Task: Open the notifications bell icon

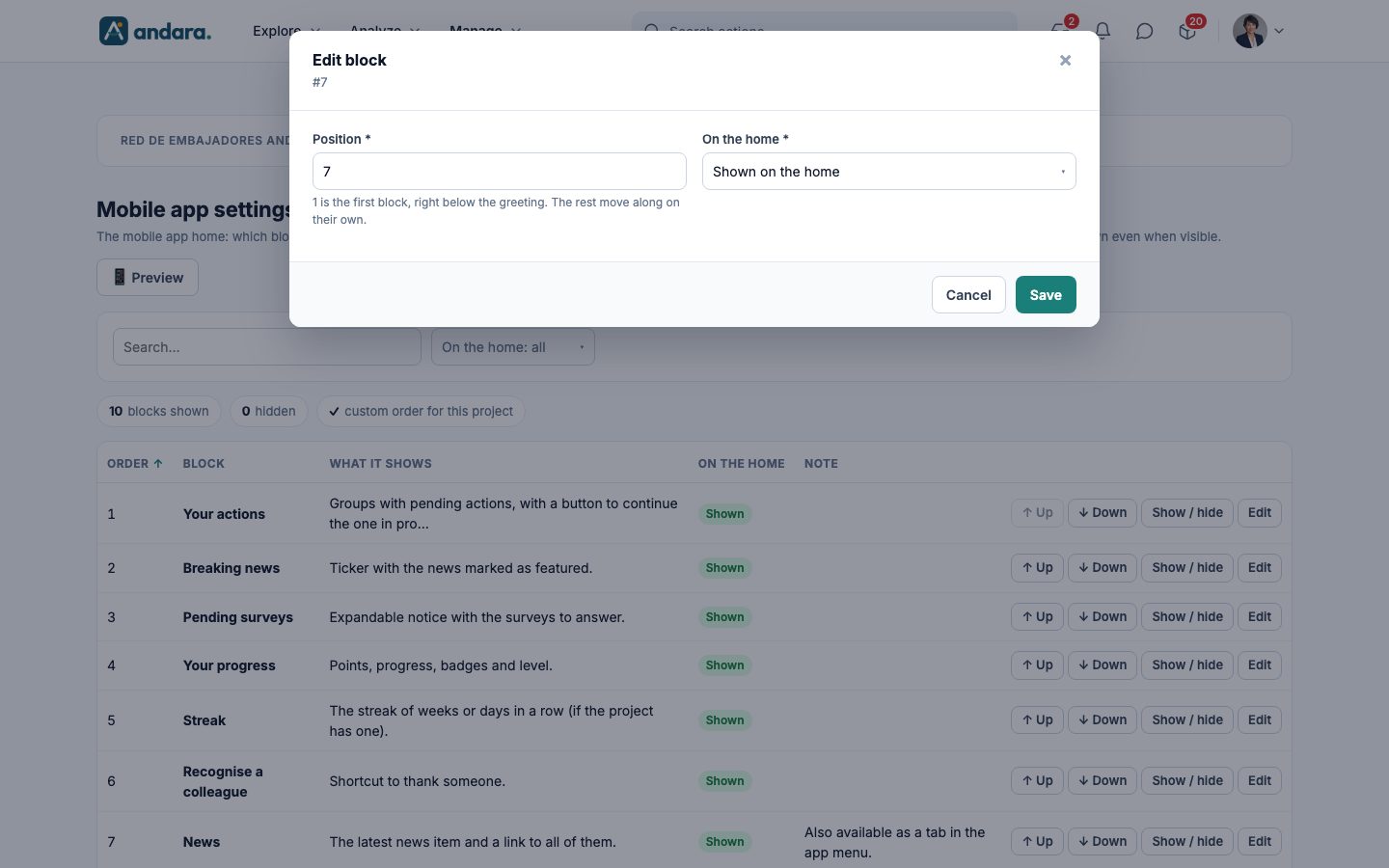Action: [x=1103, y=31]
